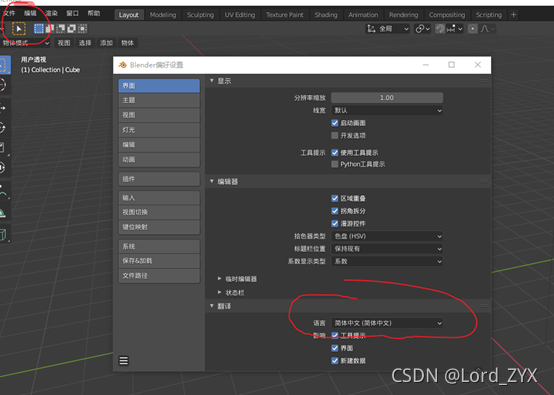Toggle the 界面 checkbox under 翻译
The image size is (554, 395).
coord(335,348)
